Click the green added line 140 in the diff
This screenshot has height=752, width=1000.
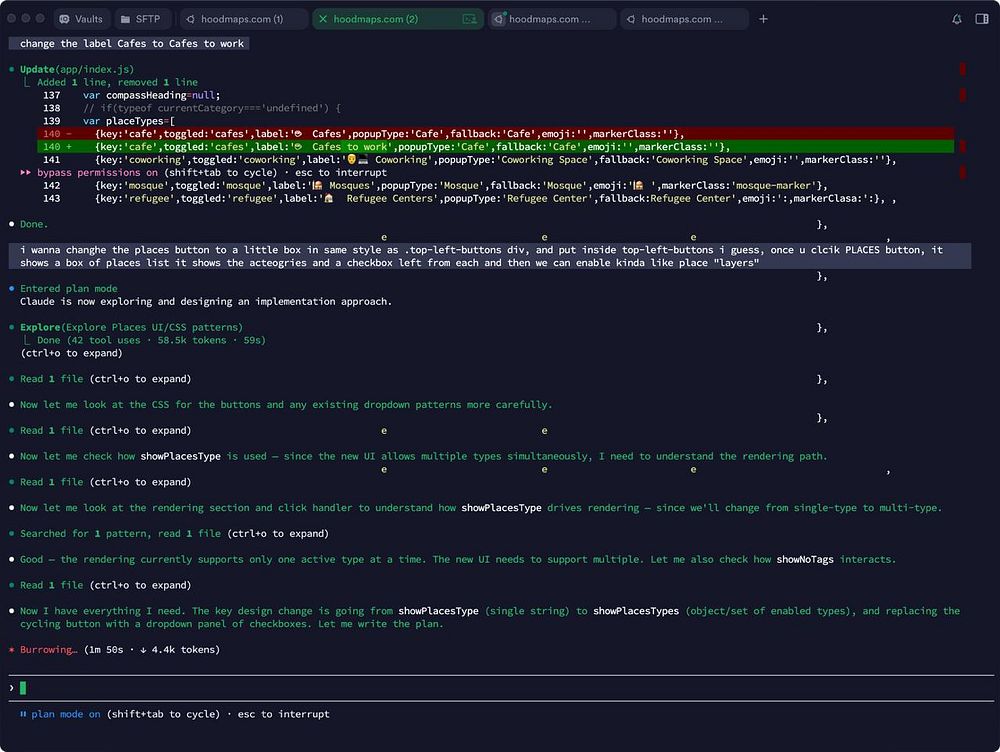[400, 147]
